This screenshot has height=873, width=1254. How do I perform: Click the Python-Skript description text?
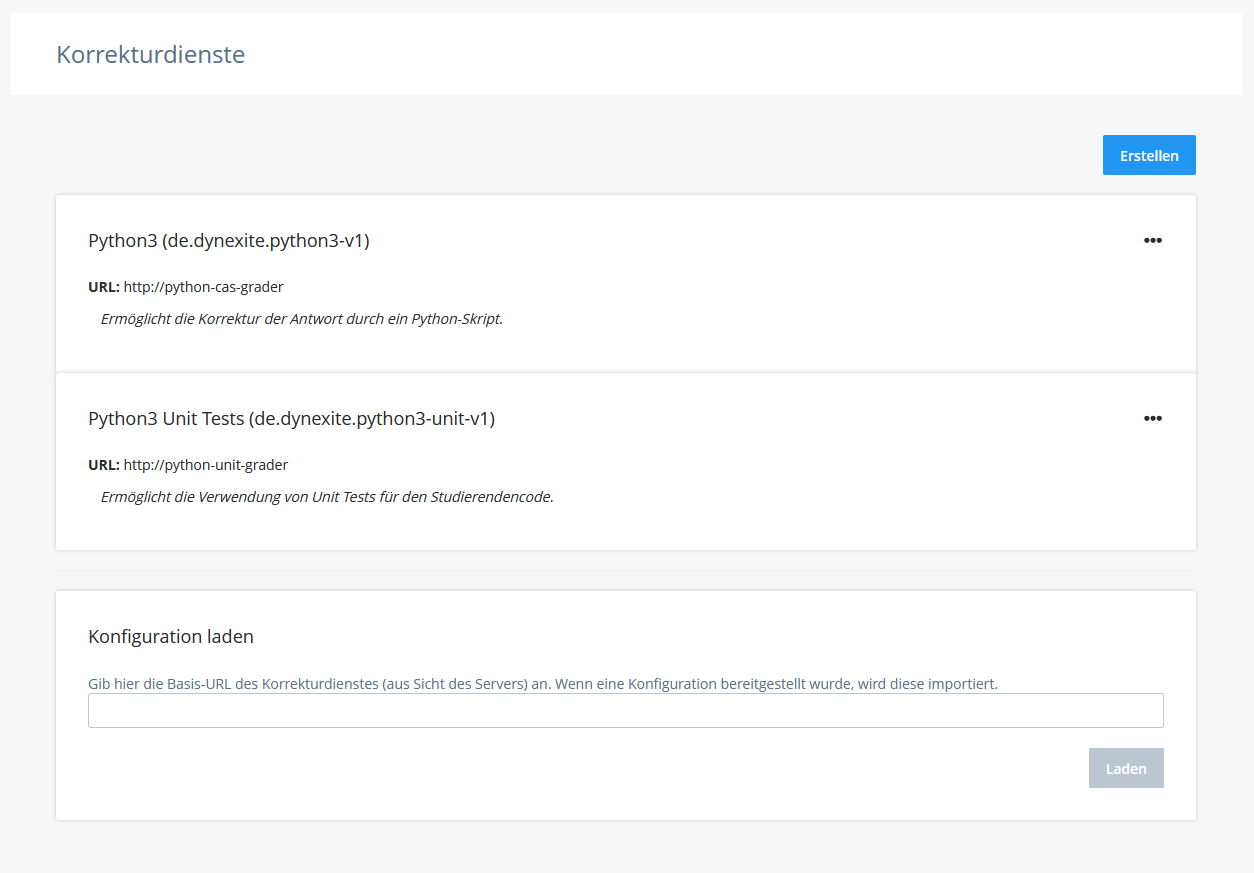coord(302,319)
